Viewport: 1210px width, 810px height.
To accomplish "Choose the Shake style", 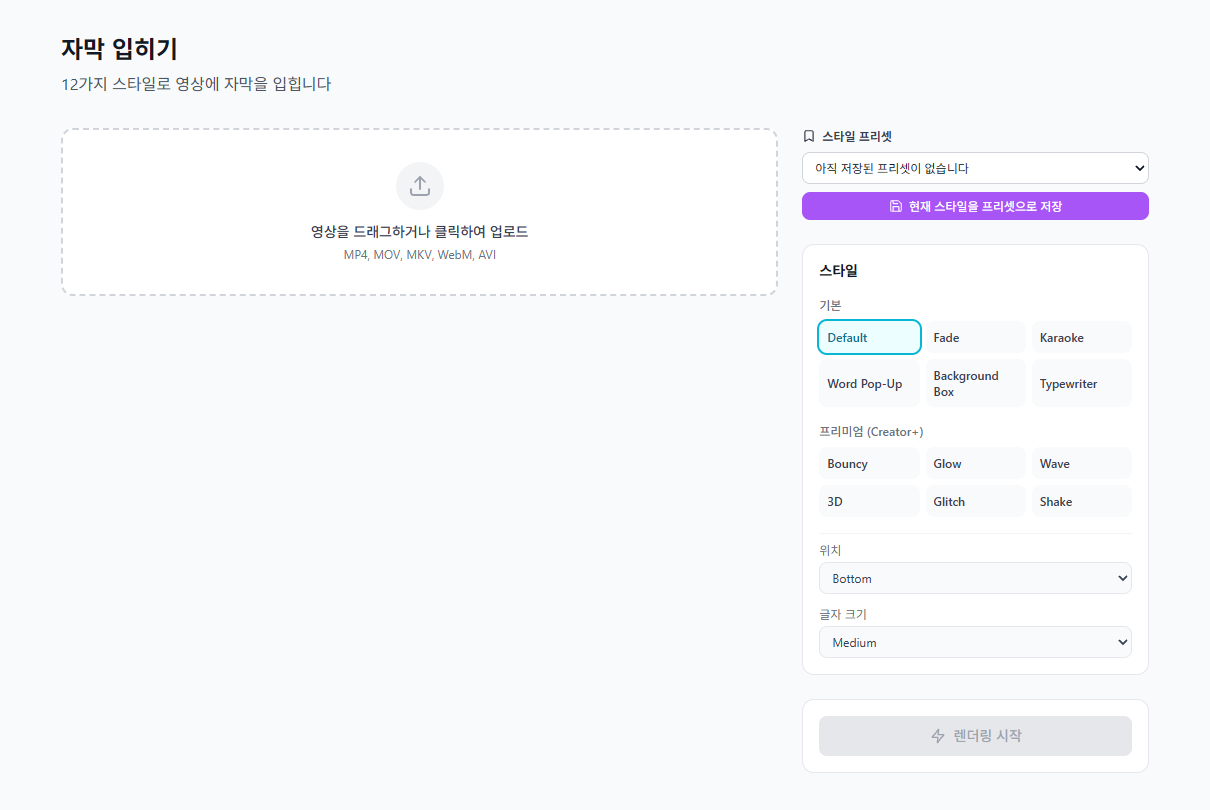I will coord(1081,502).
